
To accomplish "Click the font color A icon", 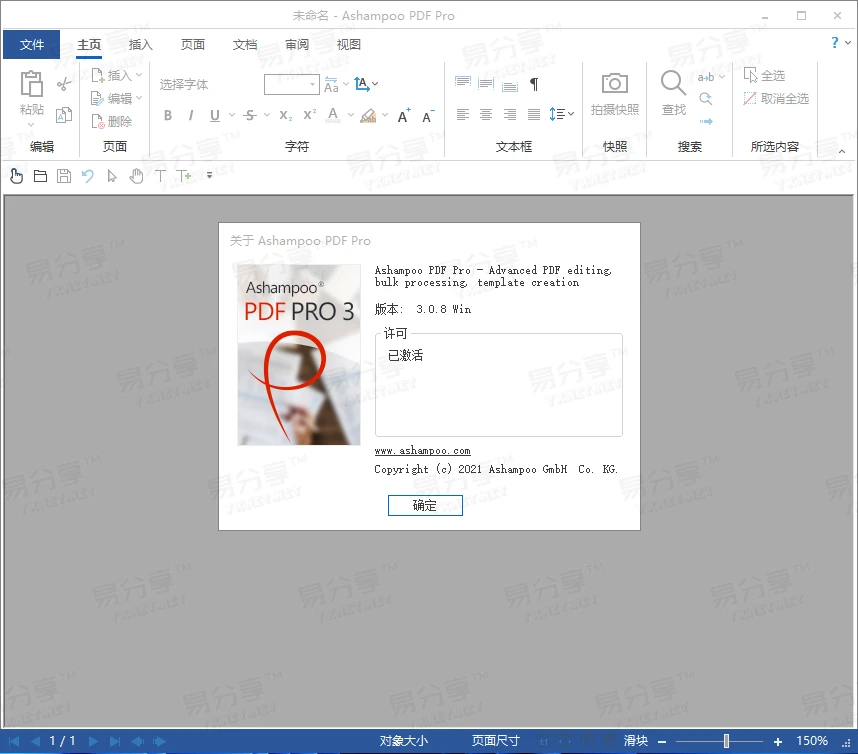I will pos(333,114).
